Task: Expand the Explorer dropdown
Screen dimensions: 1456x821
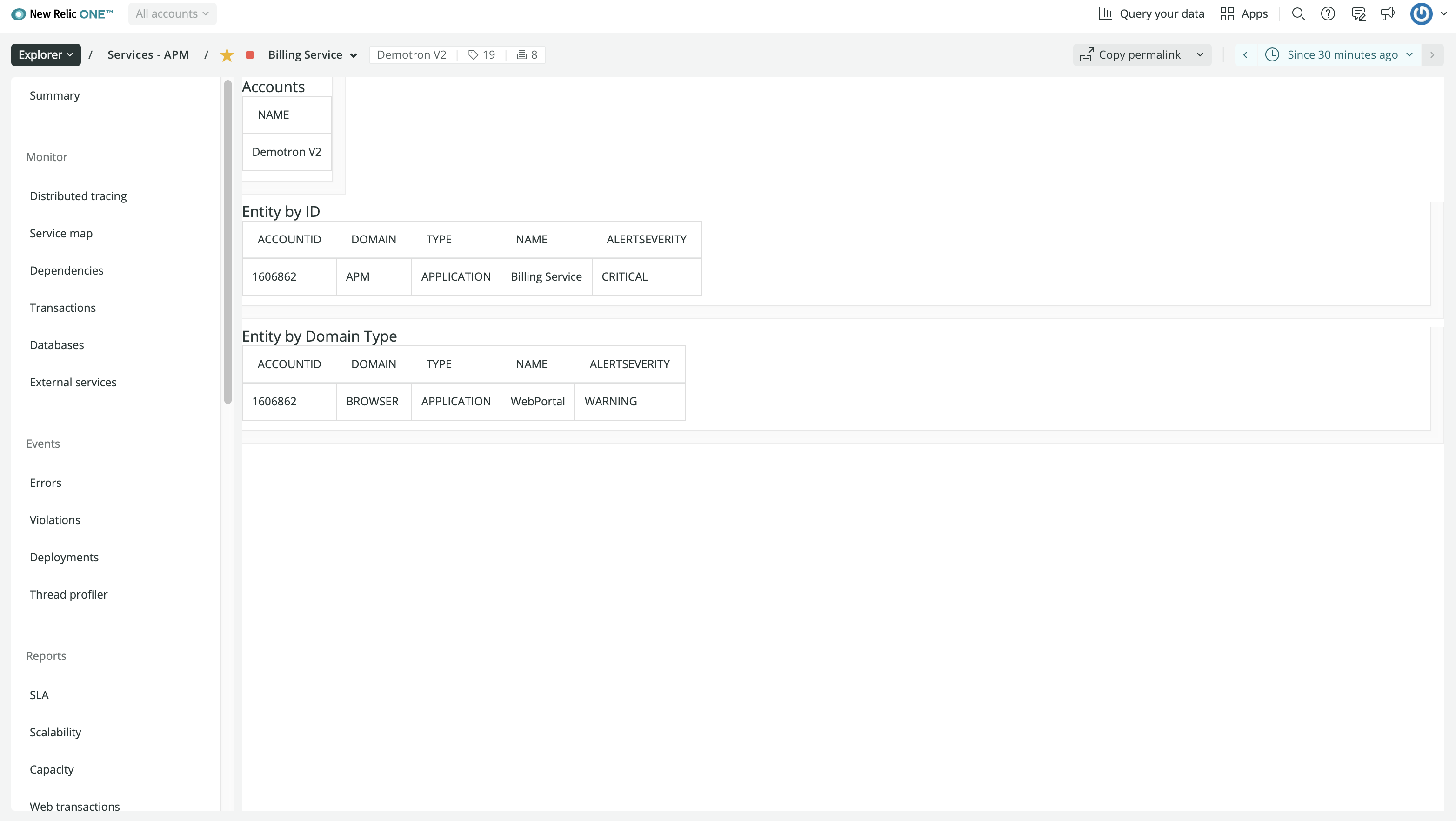Action: pos(46,55)
